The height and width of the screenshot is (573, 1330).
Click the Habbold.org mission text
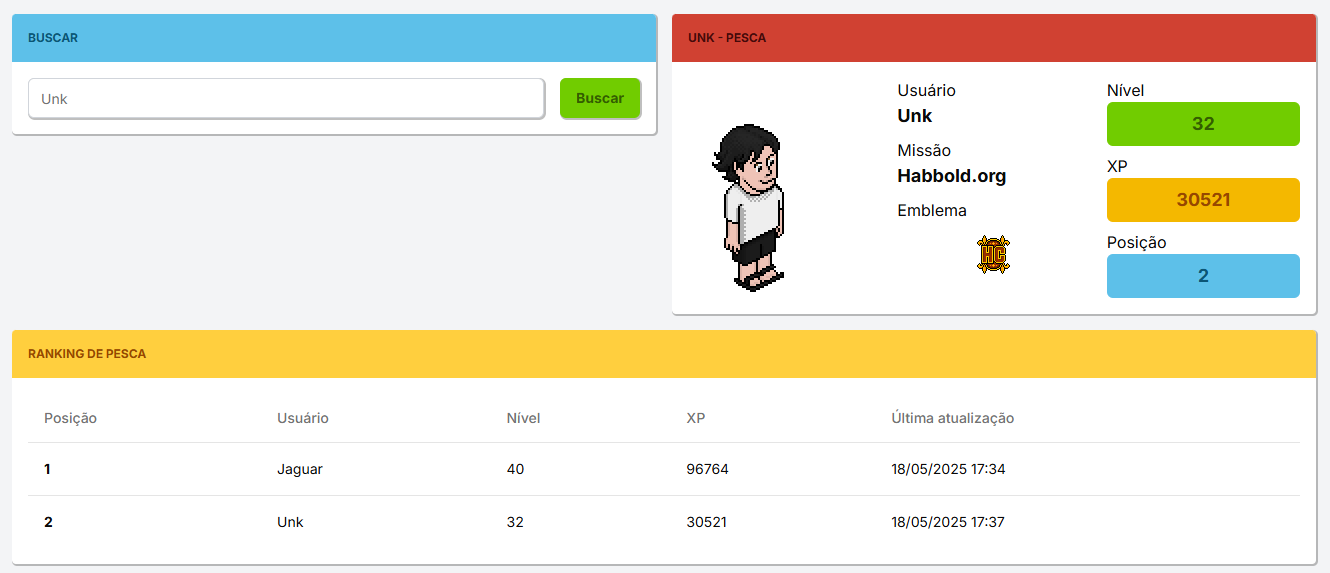click(951, 176)
